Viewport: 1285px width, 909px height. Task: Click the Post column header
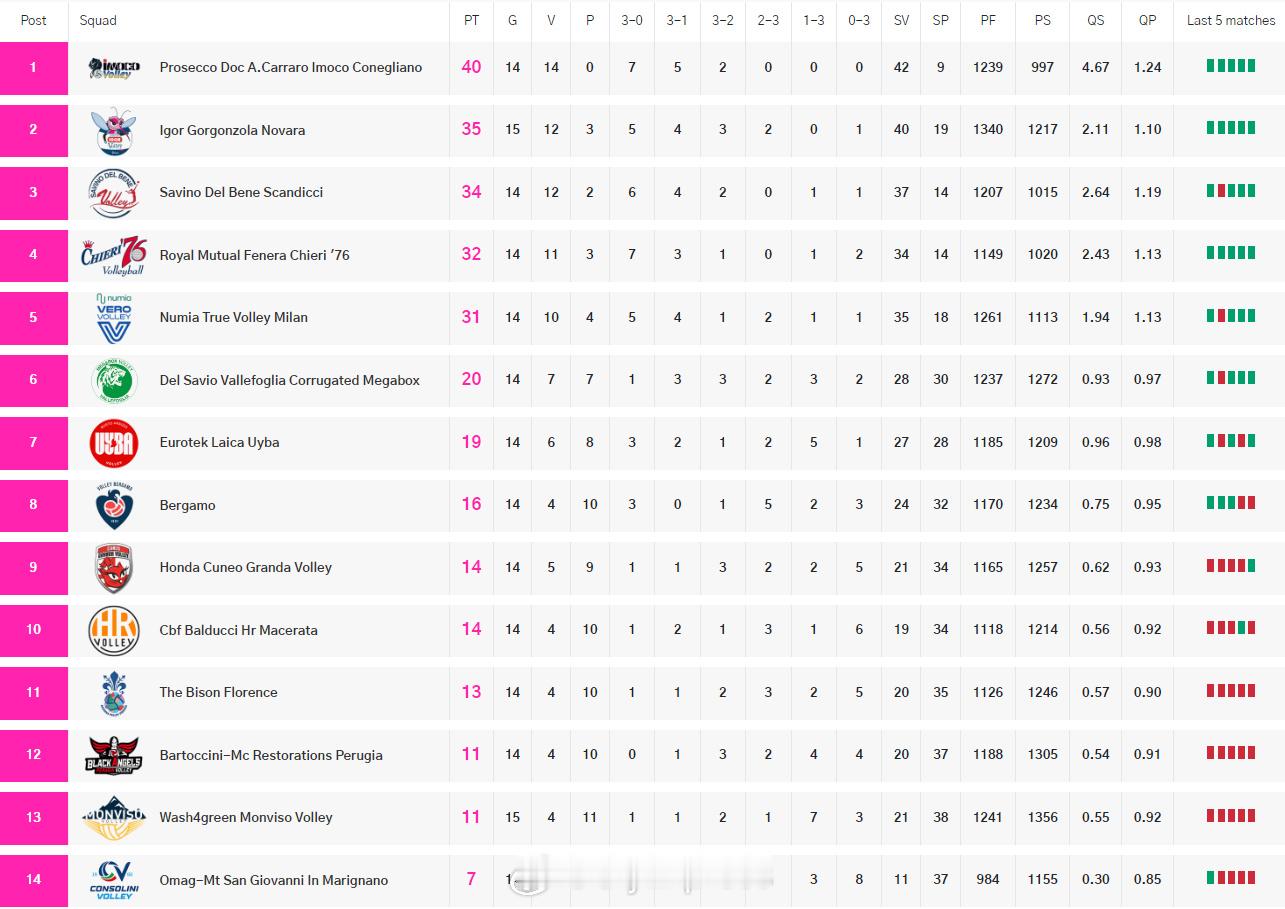[x=34, y=20]
